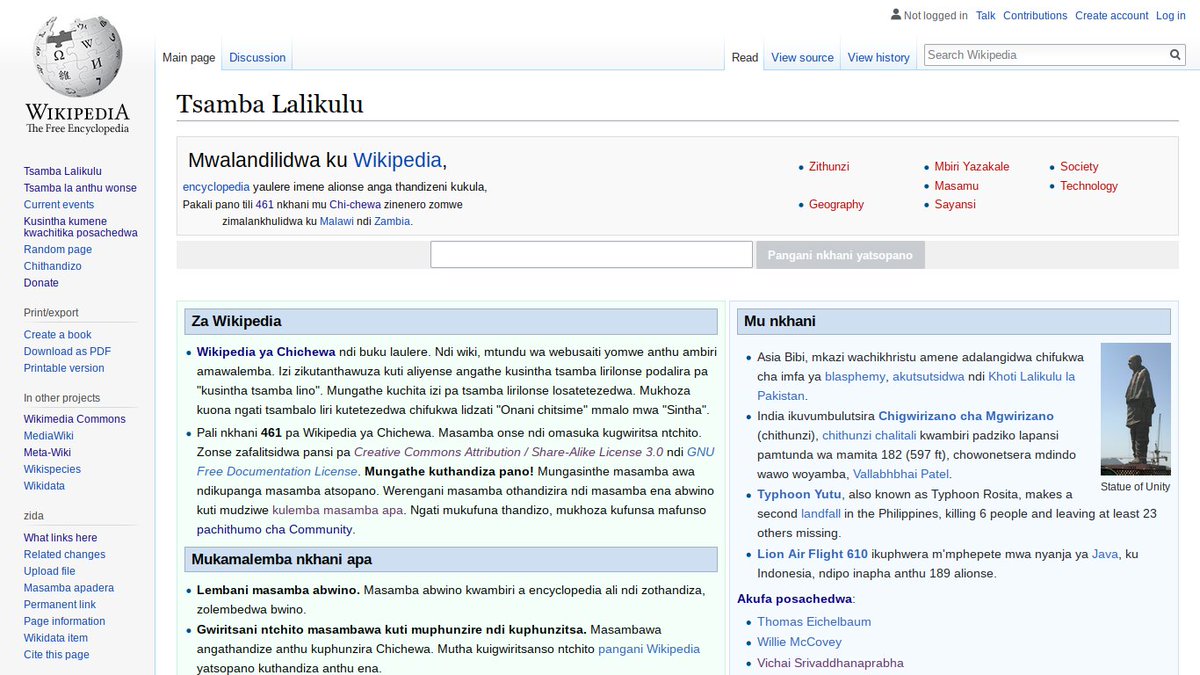Open the Geography category link

click(x=836, y=204)
